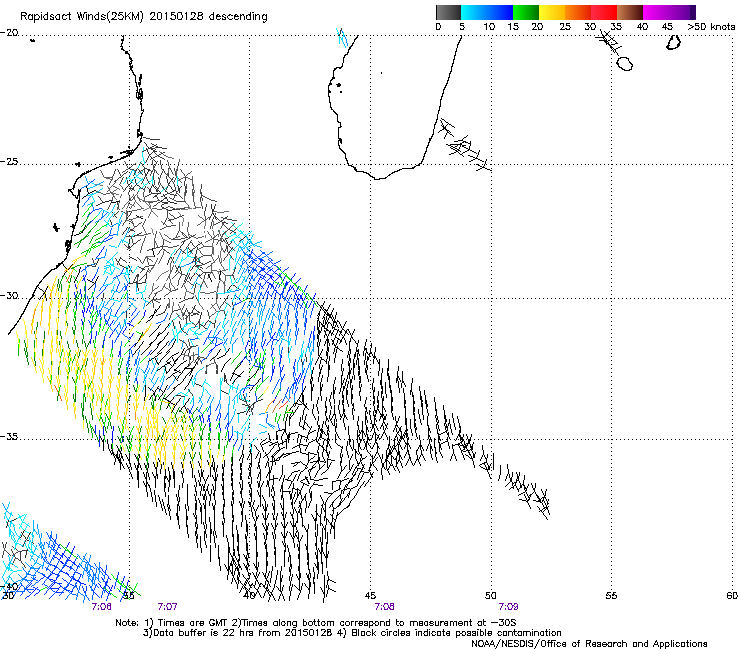740x650 pixels.
Task: Click the '10' legend scale label
Action: [489, 27]
